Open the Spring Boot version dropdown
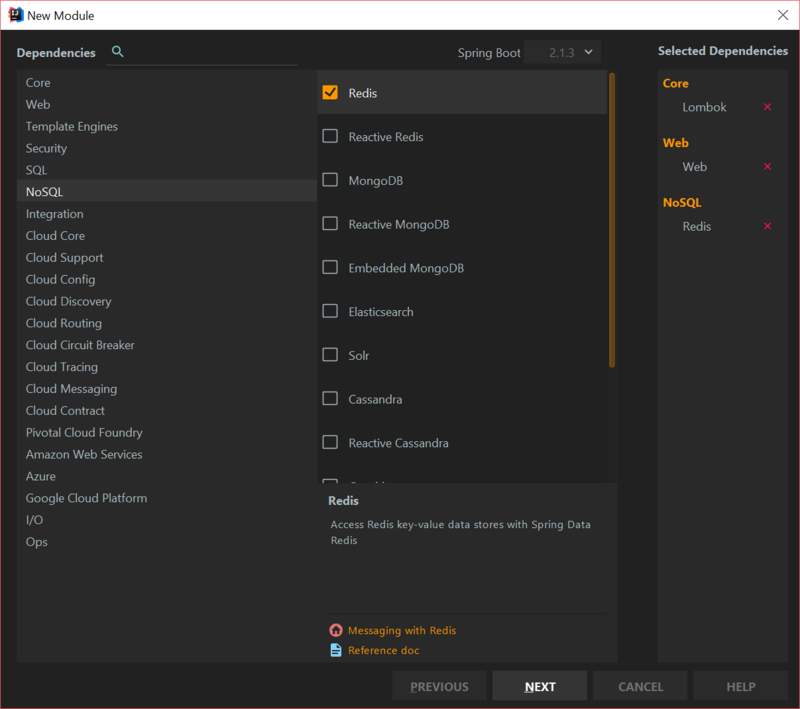The image size is (800, 709). pyautogui.click(x=561, y=53)
